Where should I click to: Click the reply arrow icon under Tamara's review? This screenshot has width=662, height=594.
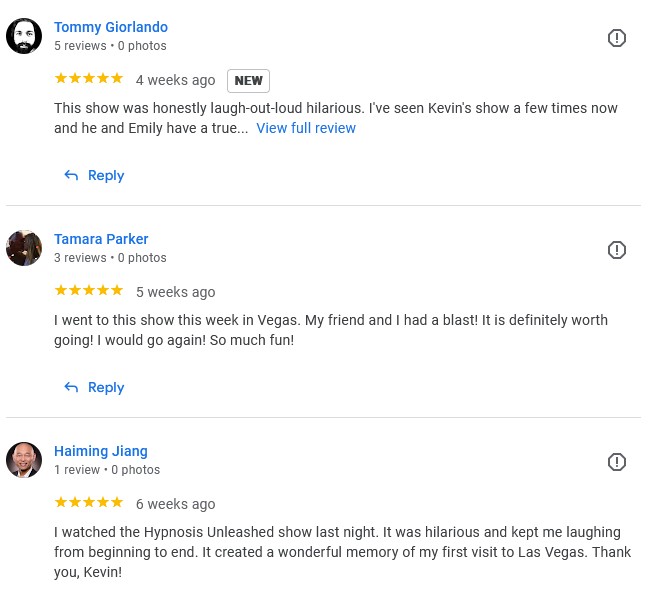click(71, 387)
